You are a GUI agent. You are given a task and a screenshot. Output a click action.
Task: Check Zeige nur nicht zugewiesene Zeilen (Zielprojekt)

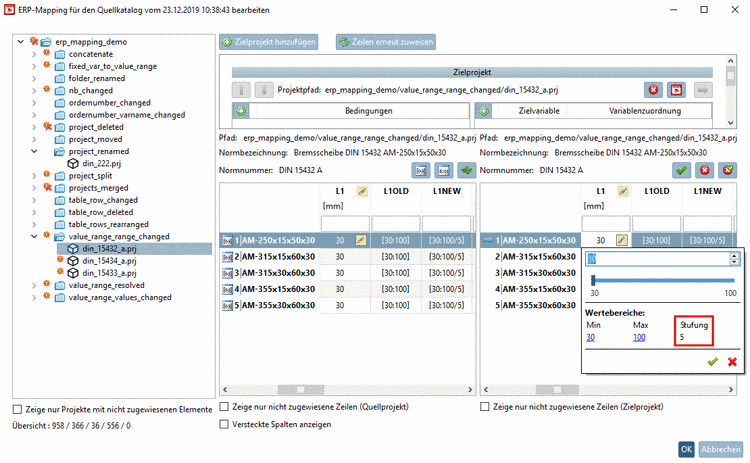485,407
